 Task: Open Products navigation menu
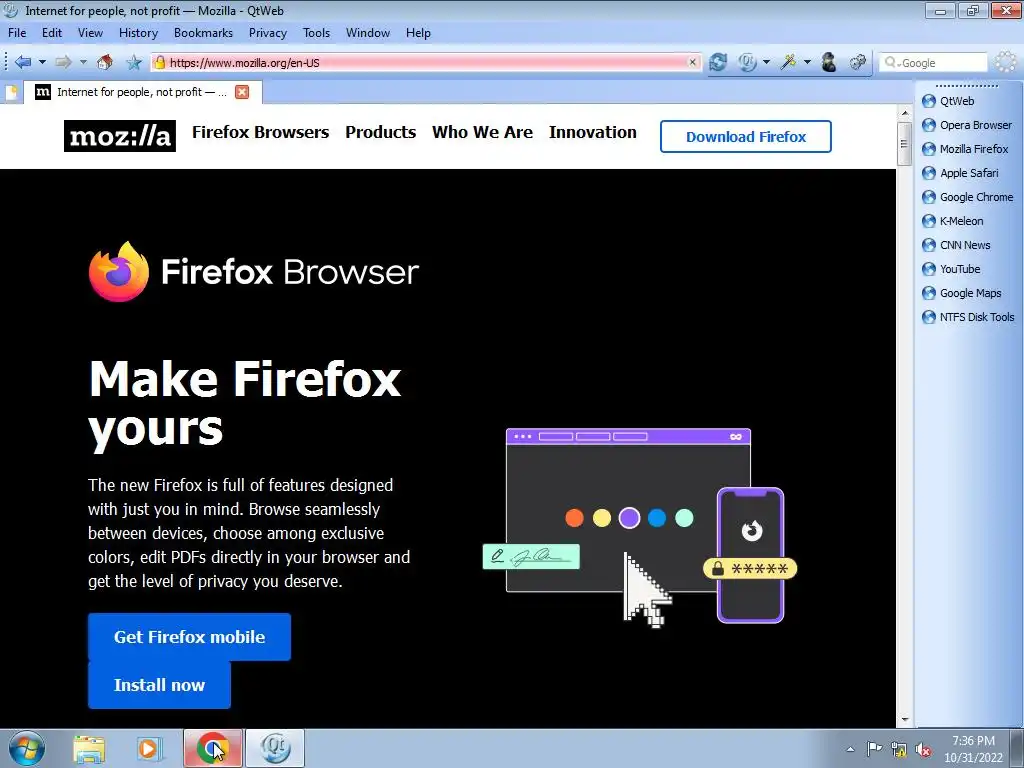(381, 132)
